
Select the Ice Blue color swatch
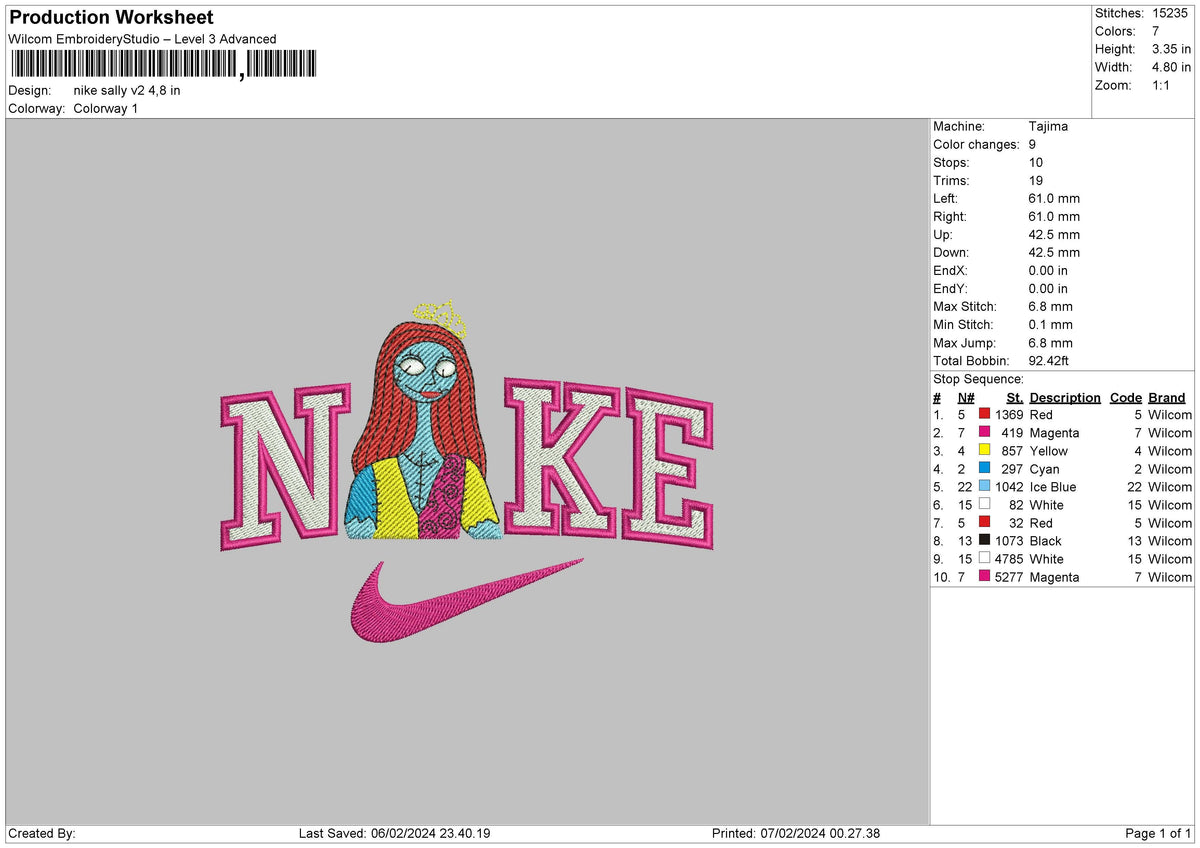click(x=984, y=486)
